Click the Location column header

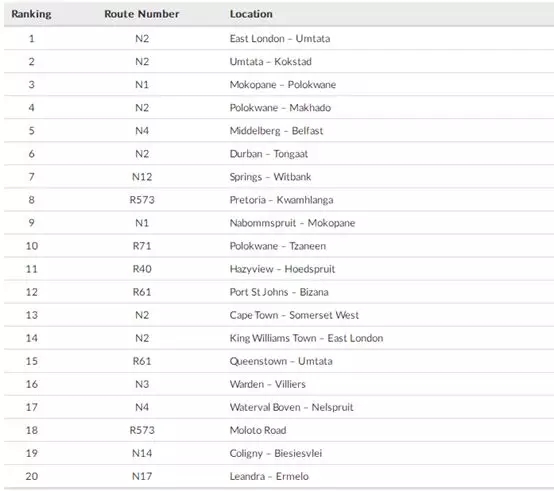coord(251,14)
